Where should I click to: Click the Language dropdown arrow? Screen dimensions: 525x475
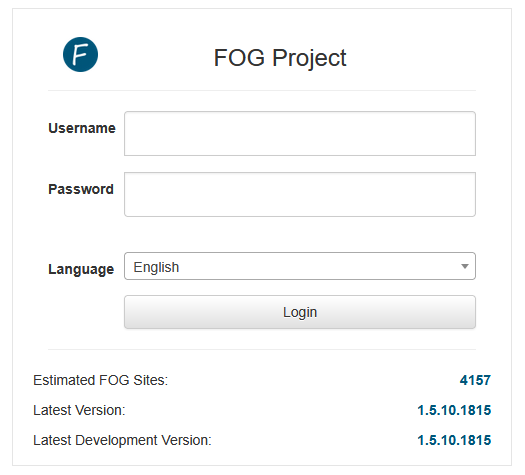464,266
